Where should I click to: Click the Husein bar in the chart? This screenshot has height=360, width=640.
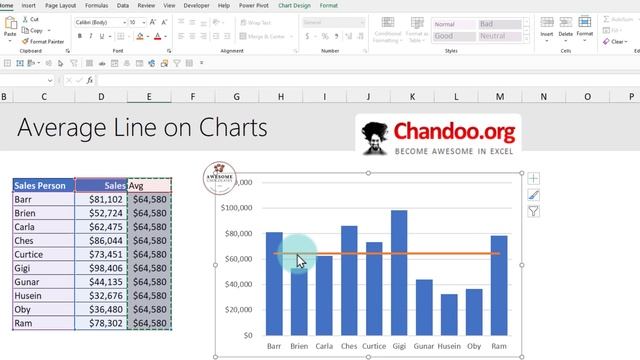[x=449, y=315]
